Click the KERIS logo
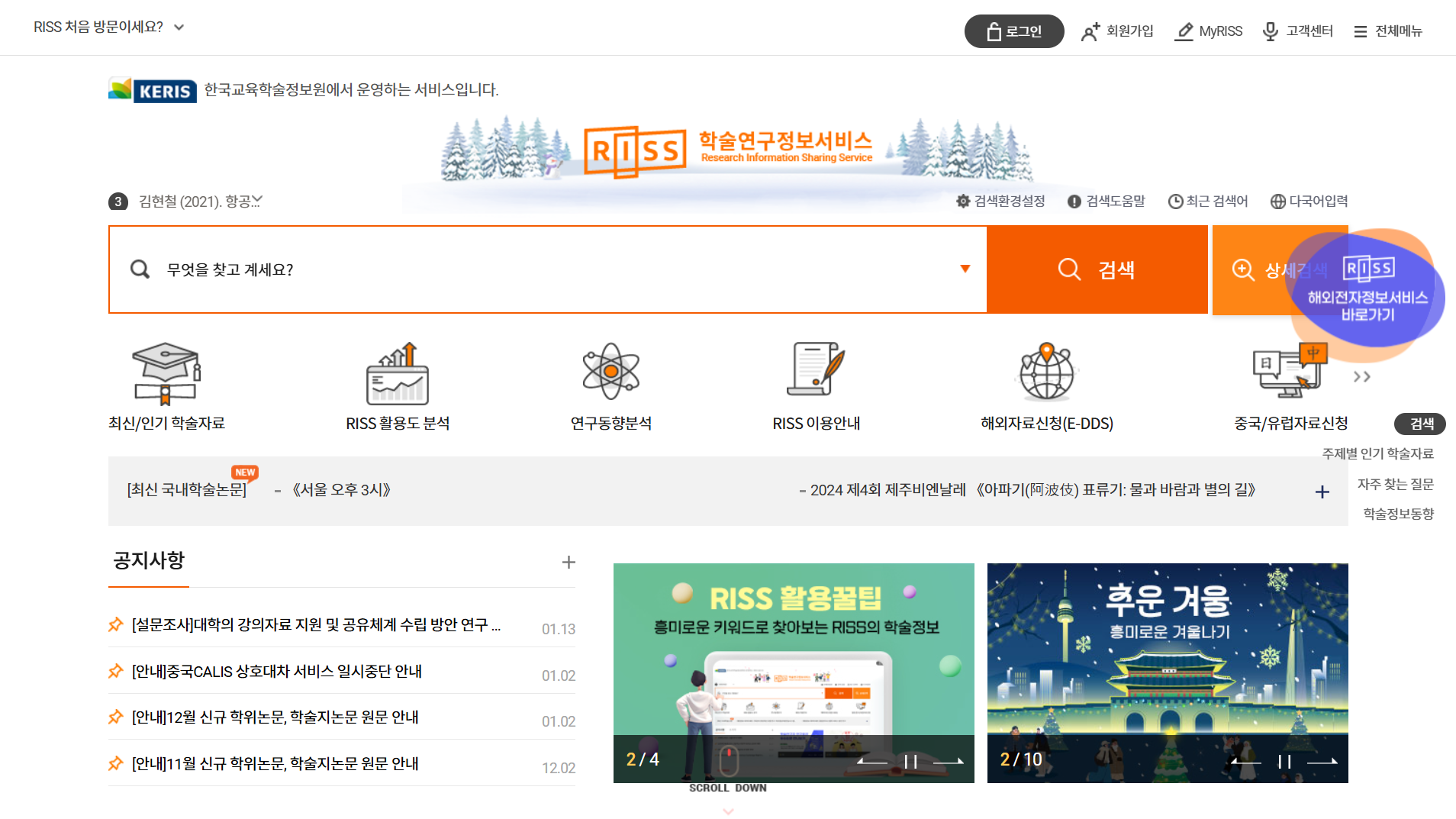Viewport: 1456px width, 819px height. pyautogui.click(x=153, y=90)
